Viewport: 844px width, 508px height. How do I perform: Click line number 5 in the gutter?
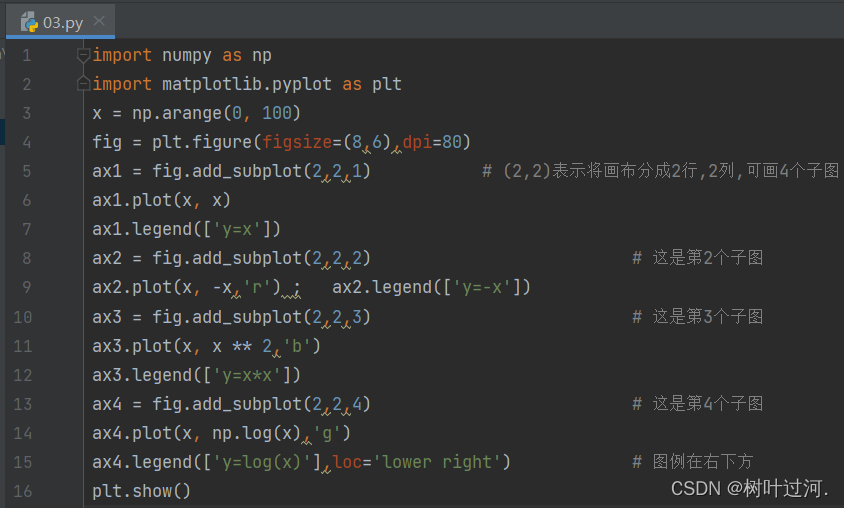coord(26,171)
